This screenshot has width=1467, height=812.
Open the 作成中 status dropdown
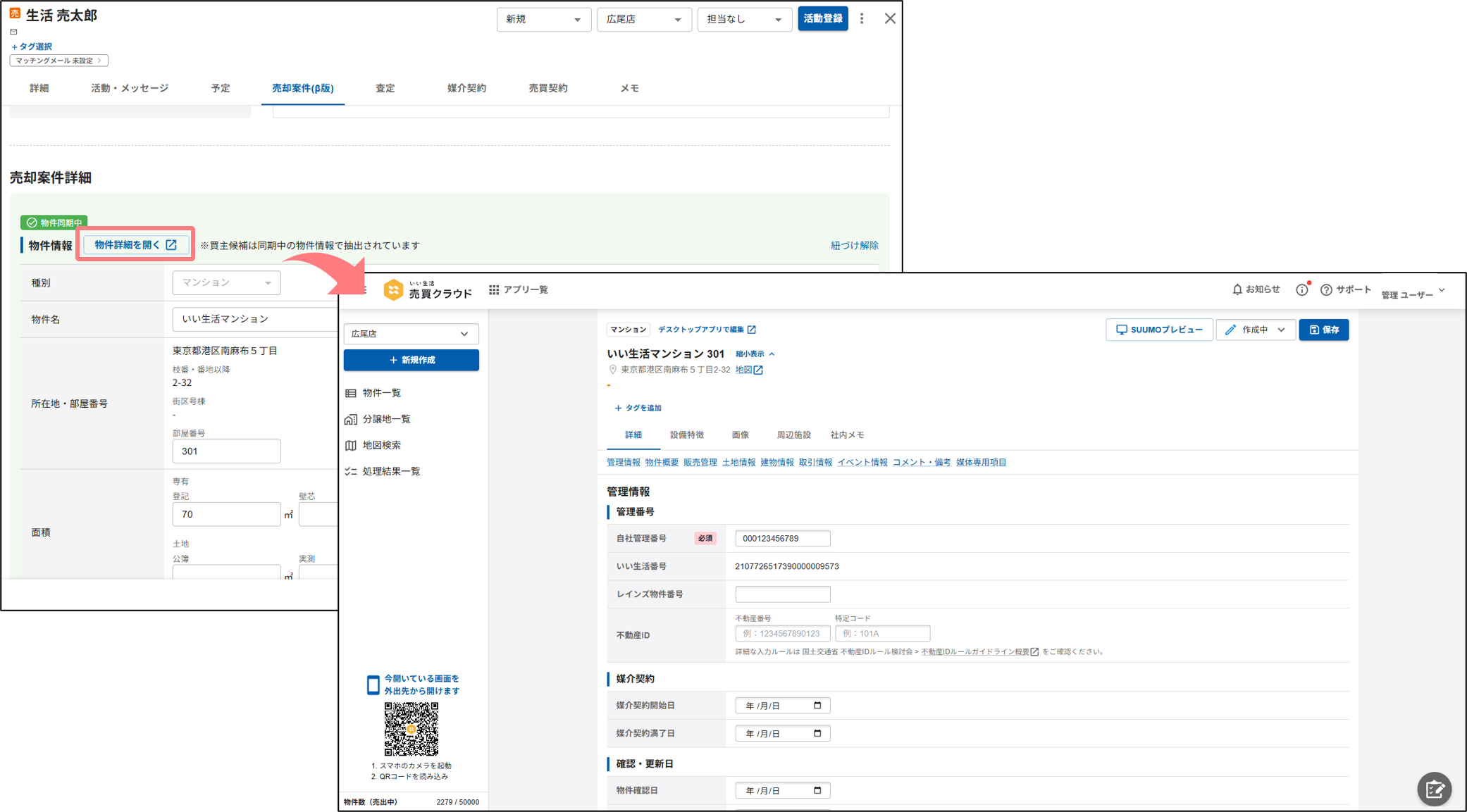point(1255,330)
